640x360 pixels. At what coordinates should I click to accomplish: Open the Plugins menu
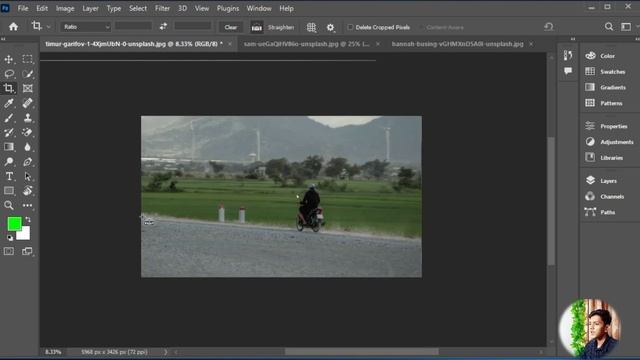[x=228, y=8]
